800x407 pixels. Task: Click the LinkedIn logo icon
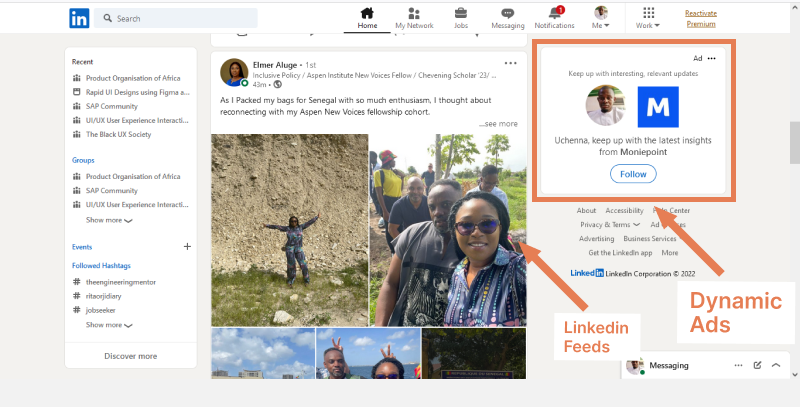tap(79, 18)
